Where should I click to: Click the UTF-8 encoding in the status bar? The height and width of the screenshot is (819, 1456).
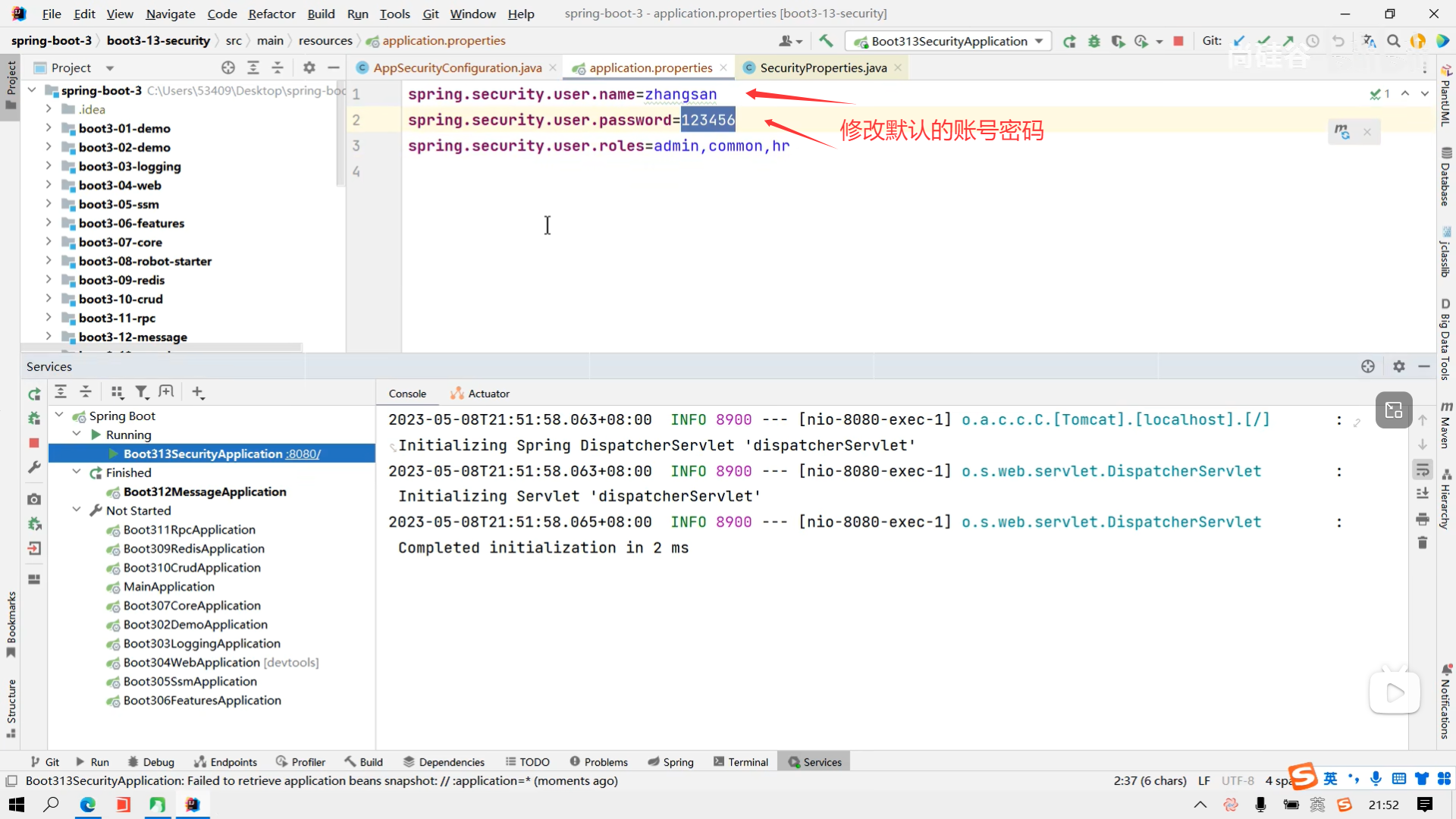[1238, 780]
